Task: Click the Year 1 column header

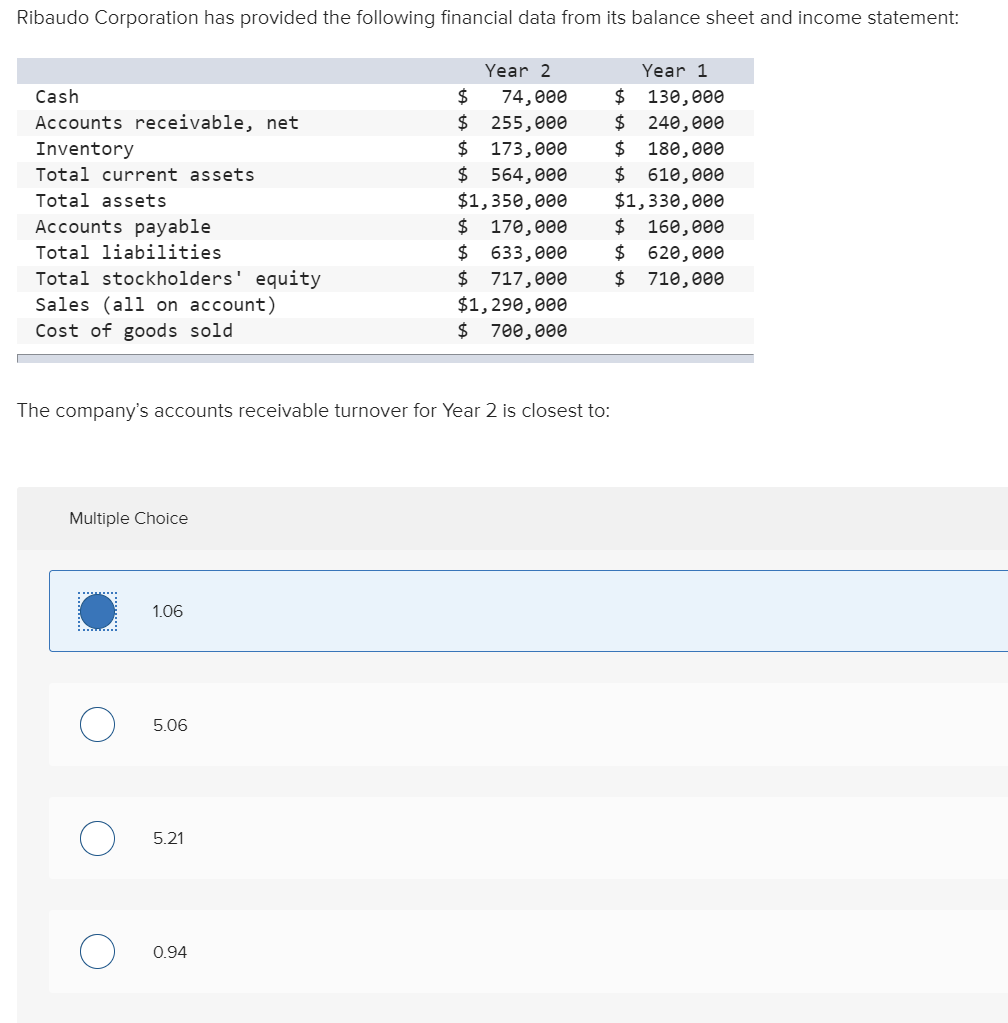Action: pyautogui.click(x=674, y=70)
